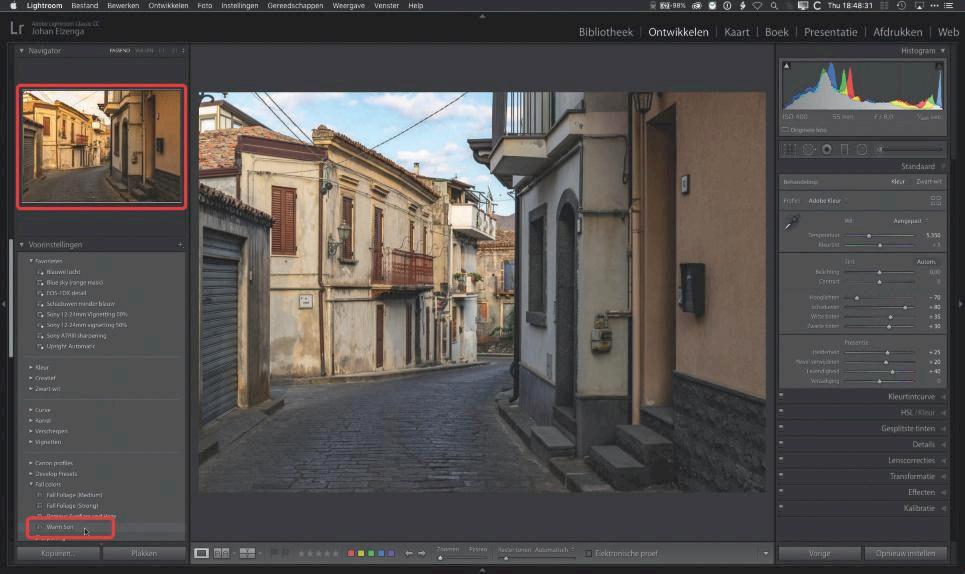This screenshot has width=965, height=574.
Task: Toggle highlight clipping triangle in histogram
Action: [x=939, y=65]
